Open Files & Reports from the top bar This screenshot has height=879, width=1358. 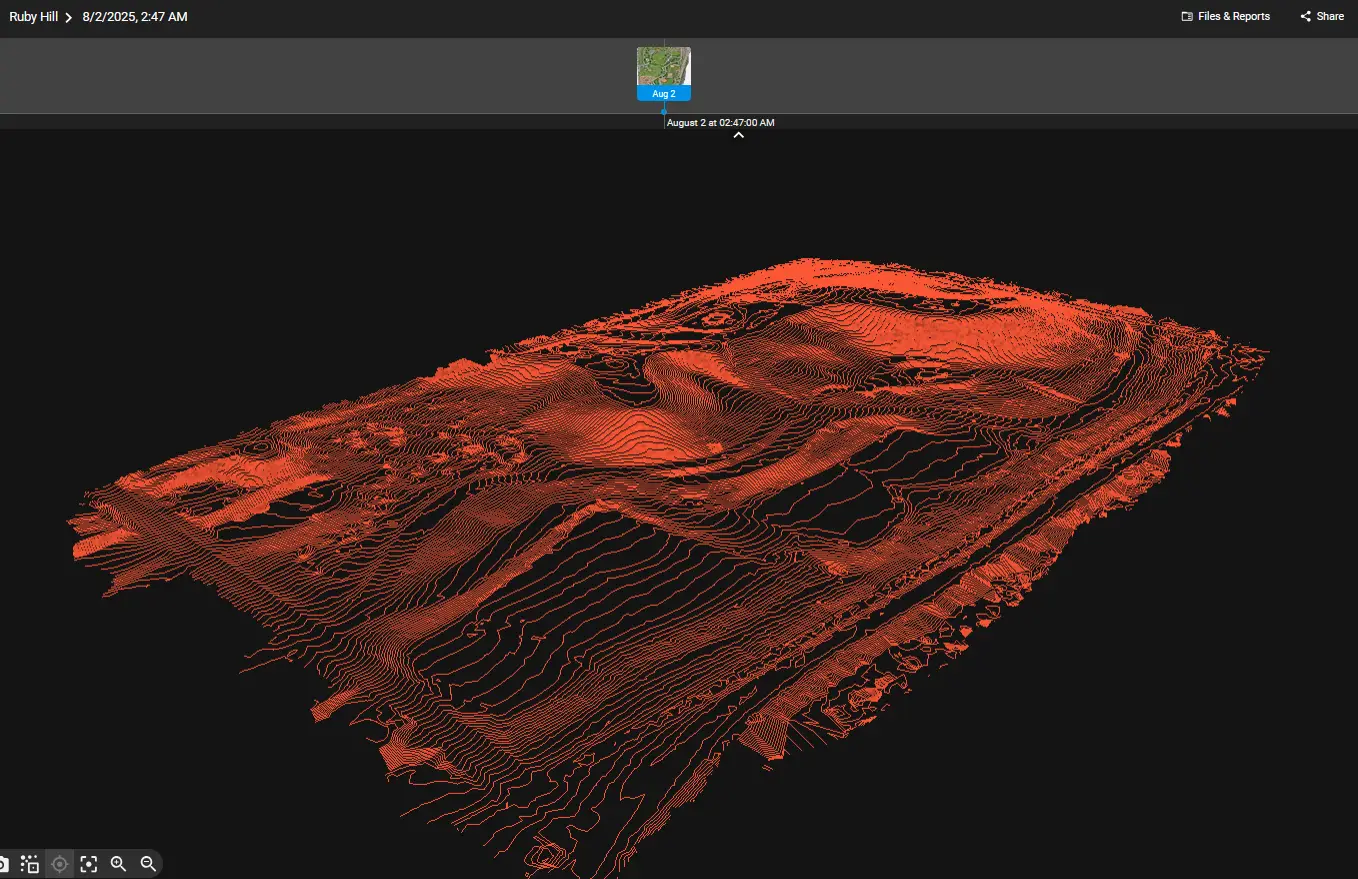coord(1225,16)
